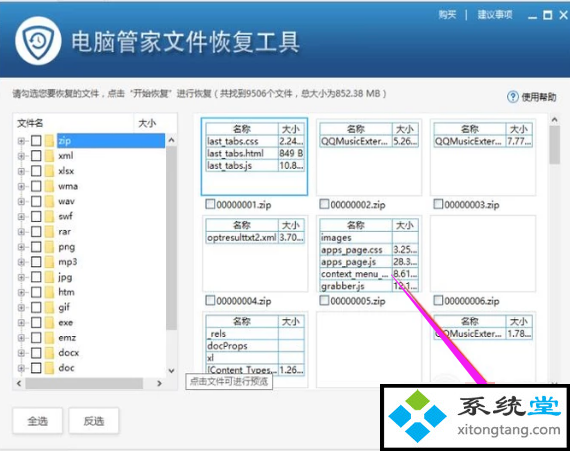Click the 全选 button

37,421
